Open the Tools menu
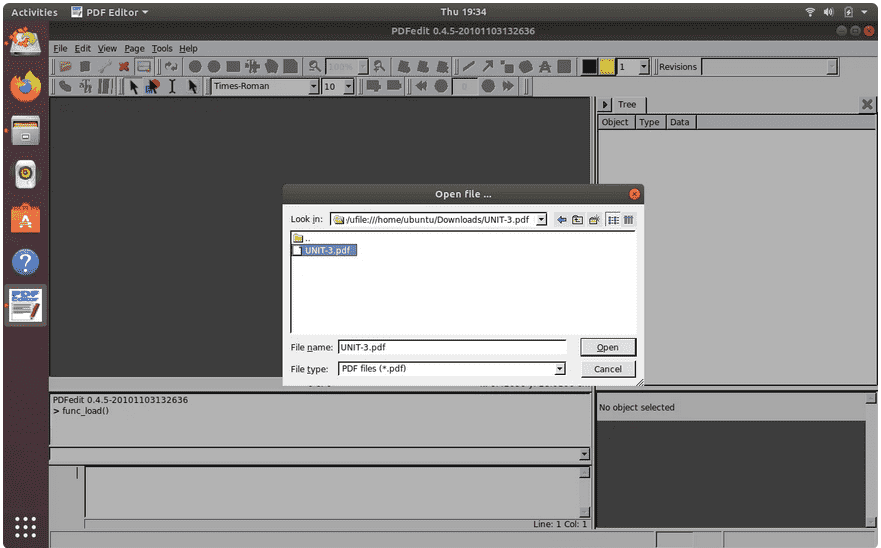The width and height of the screenshot is (881, 548). coord(162,48)
